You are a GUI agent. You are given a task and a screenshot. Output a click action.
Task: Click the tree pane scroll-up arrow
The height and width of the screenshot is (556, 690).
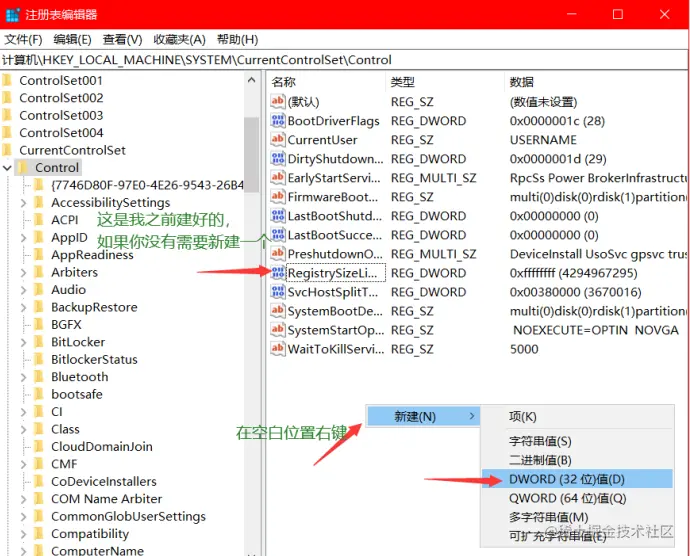(251, 80)
